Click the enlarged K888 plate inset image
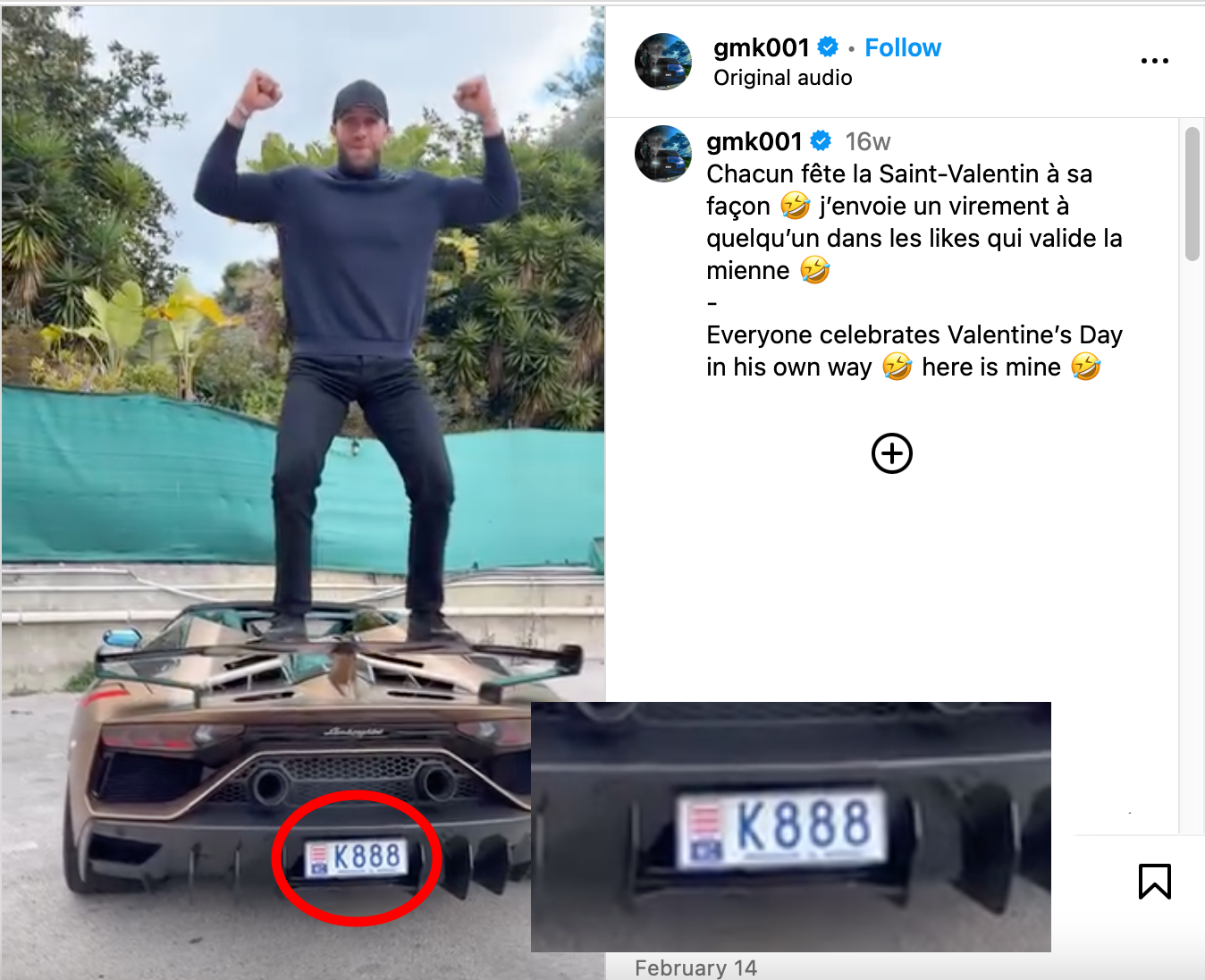1205x980 pixels. click(790, 826)
